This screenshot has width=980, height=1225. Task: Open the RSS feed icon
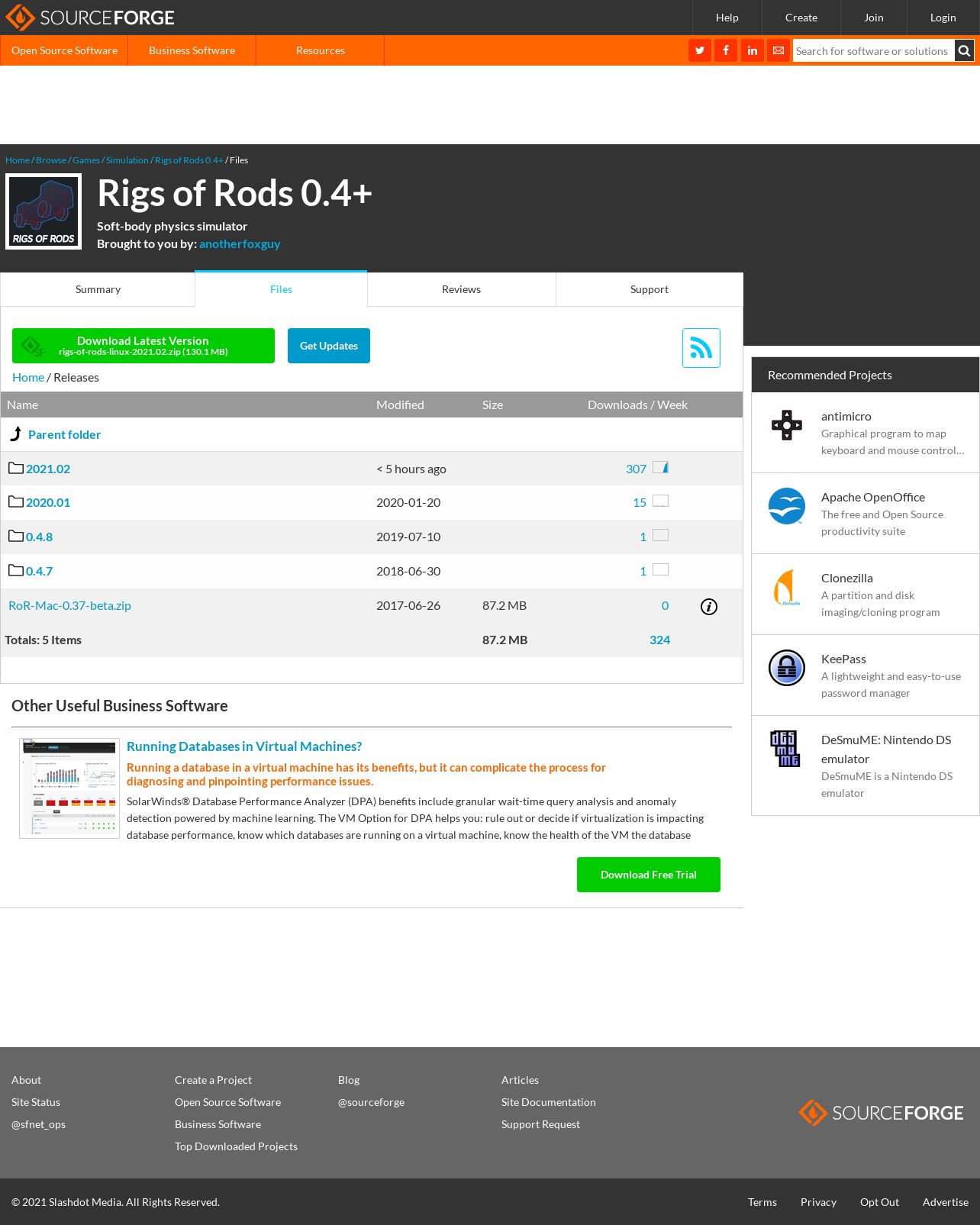point(701,348)
